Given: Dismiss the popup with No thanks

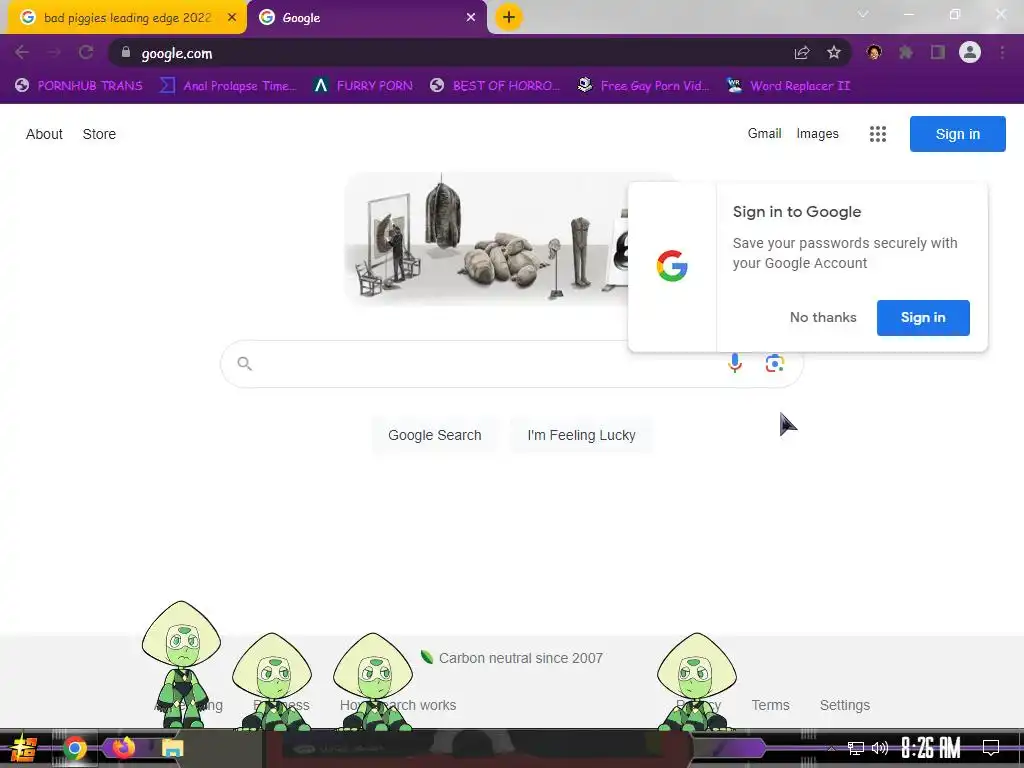Looking at the screenshot, I should pyautogui.click(x=823, y=317).
